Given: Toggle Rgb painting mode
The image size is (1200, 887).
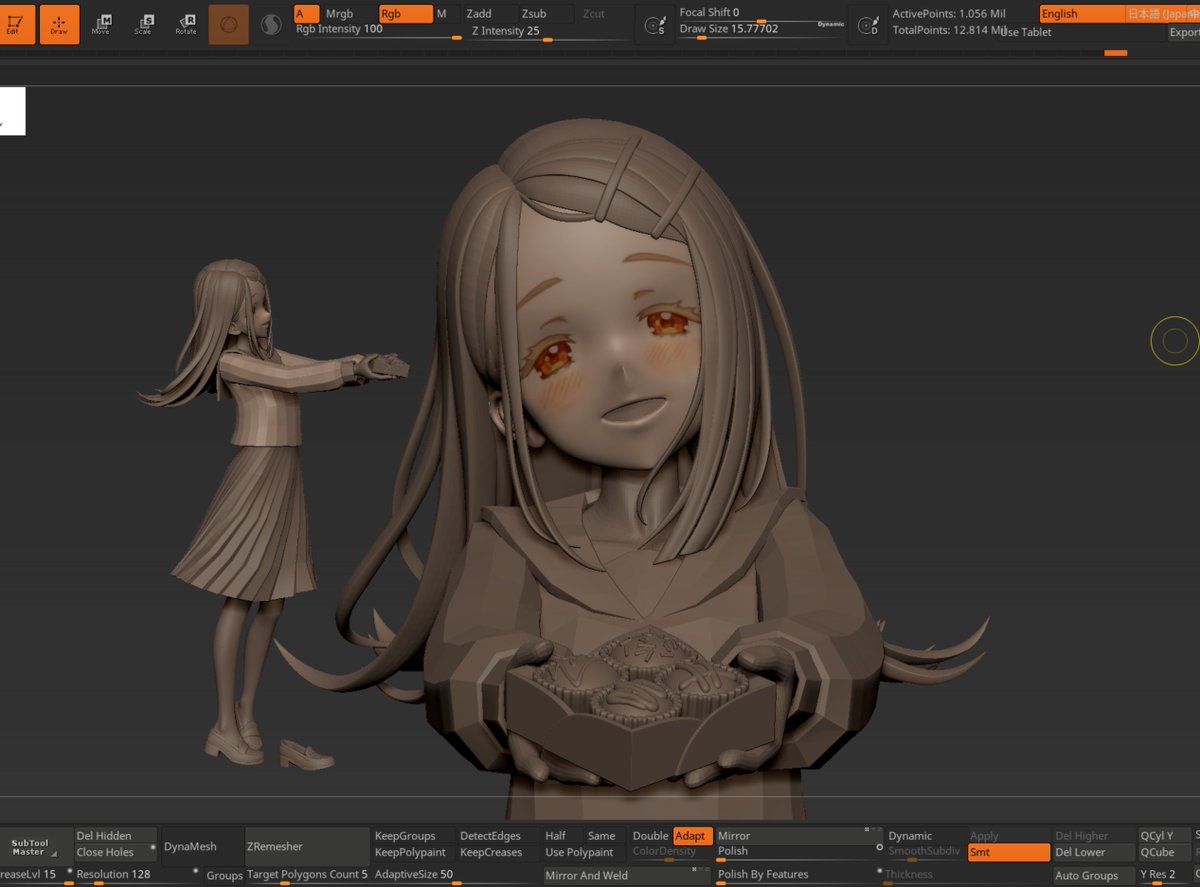Looking at the screenshot, I should (406, 14).
